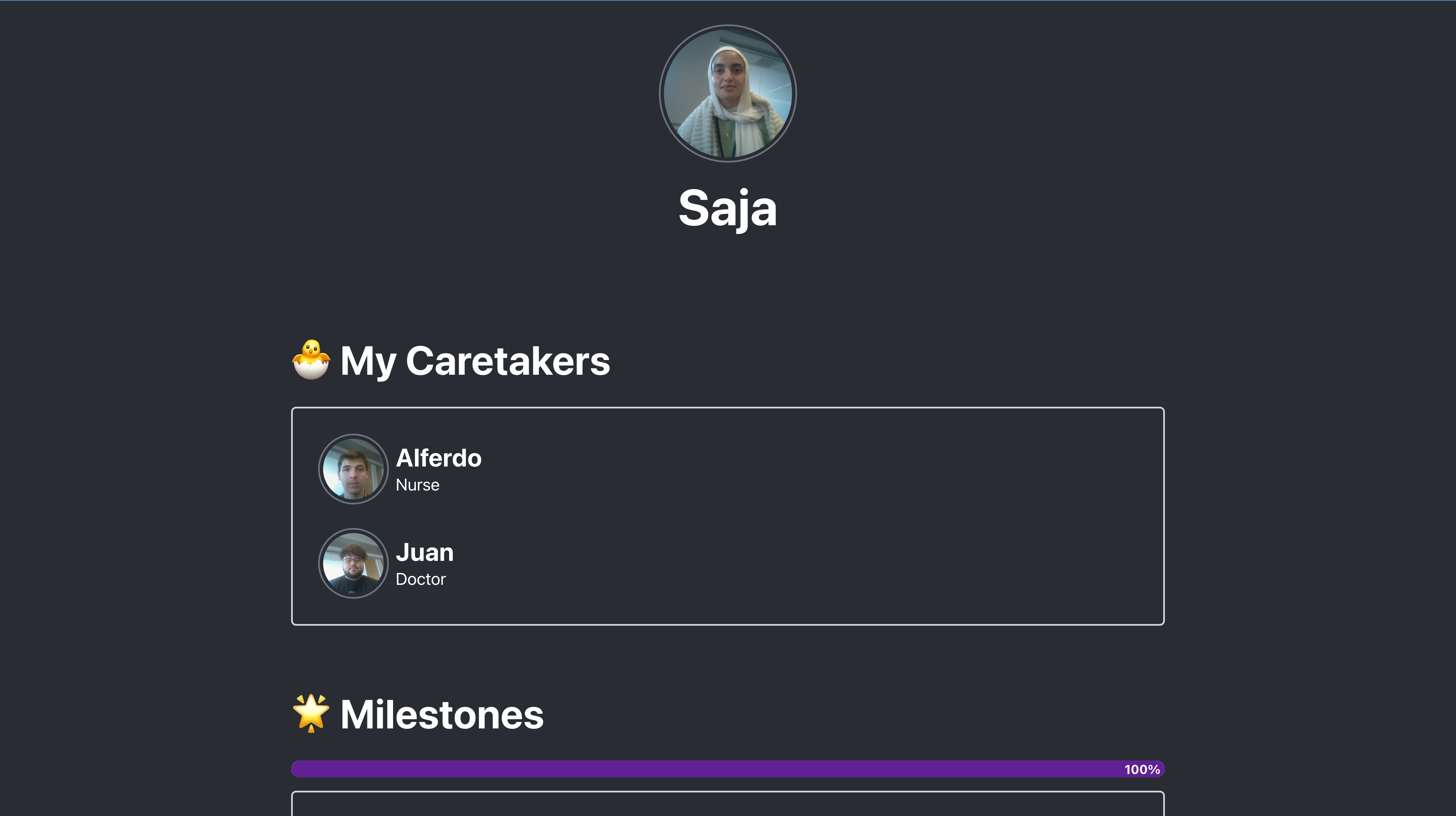The width and height of the screenshot is (1456, 816).
Task: Click the Saja name heading
Action: (728, 208)
